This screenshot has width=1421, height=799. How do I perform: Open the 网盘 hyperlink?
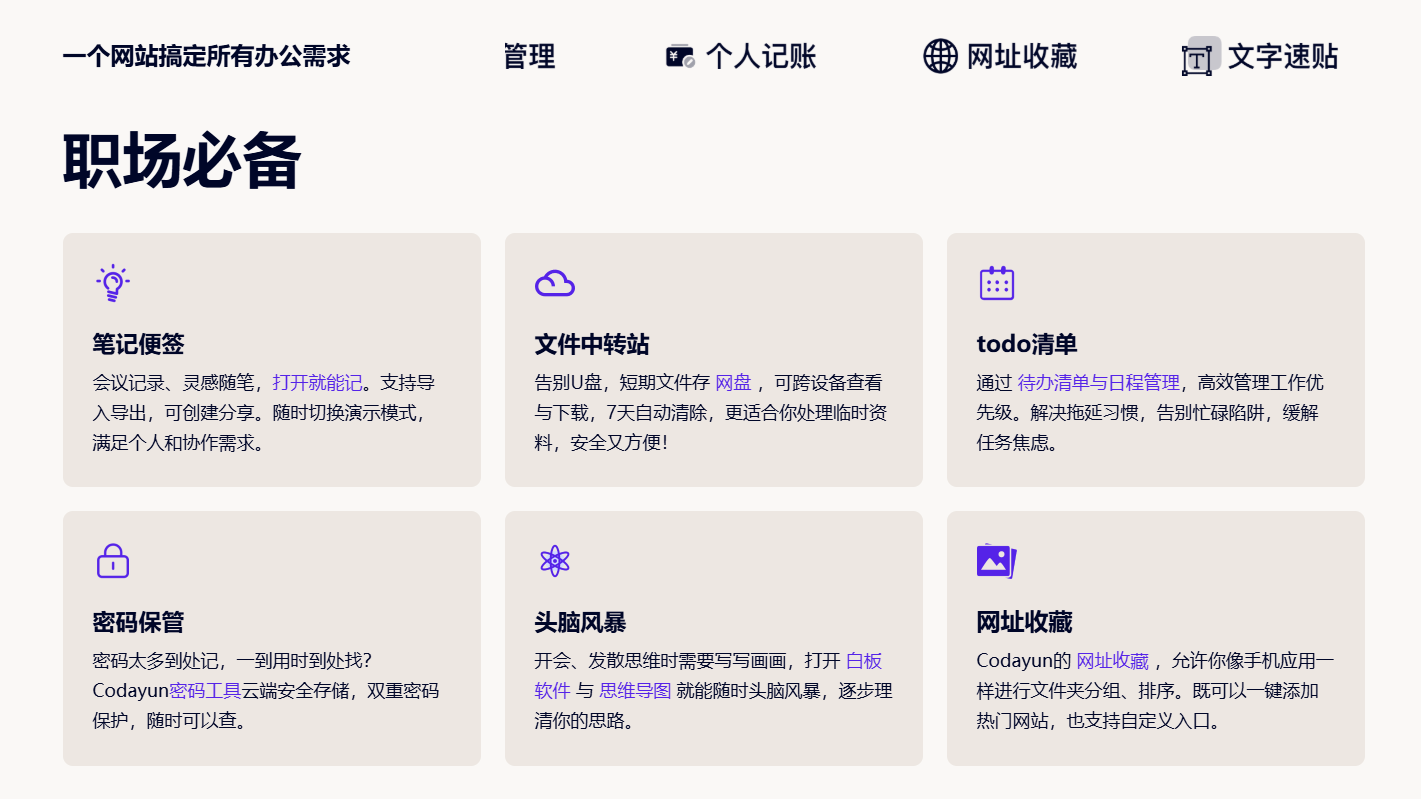pos(733,383)
